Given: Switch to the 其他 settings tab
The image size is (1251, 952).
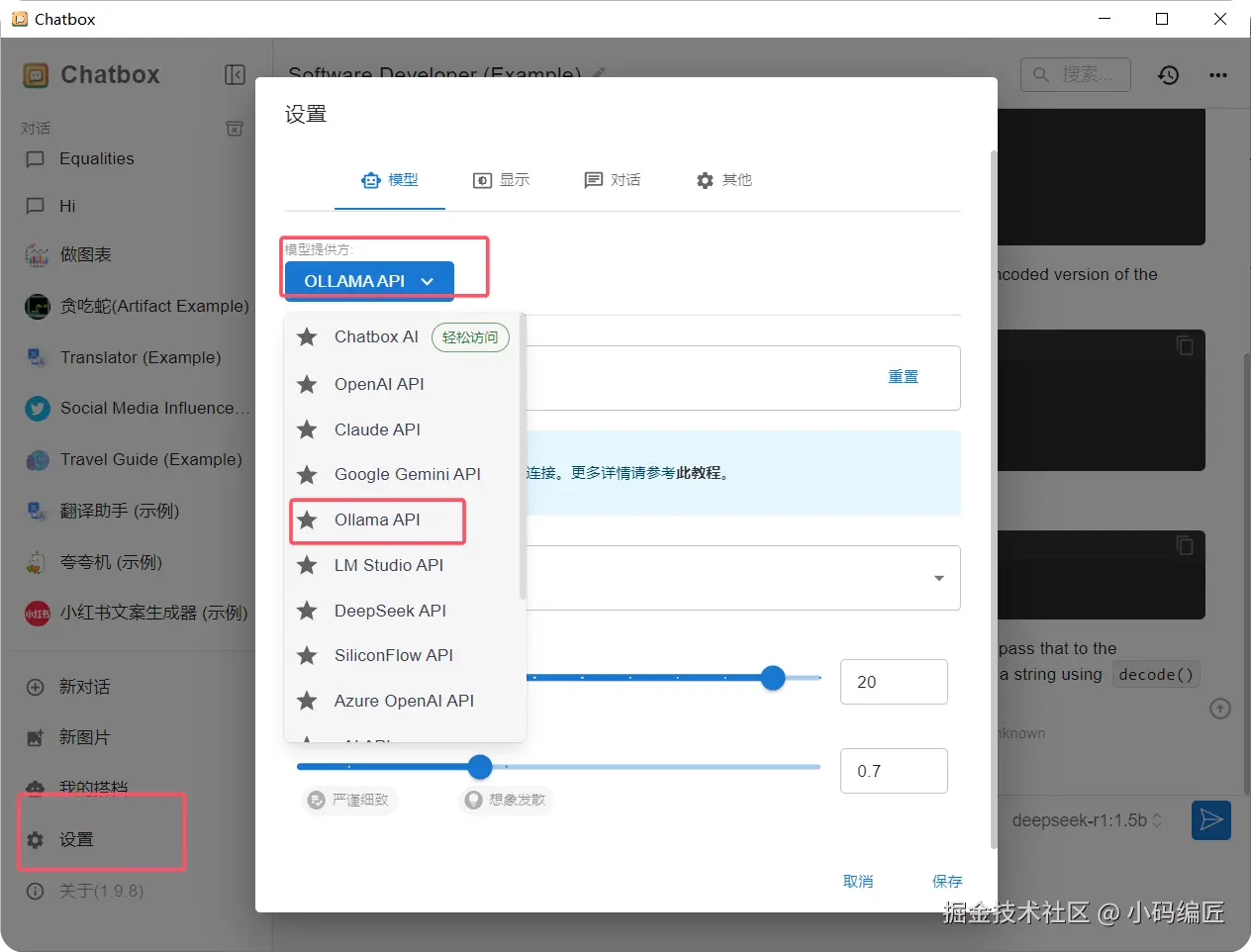Looking at the screenshot, I should 723,180.
